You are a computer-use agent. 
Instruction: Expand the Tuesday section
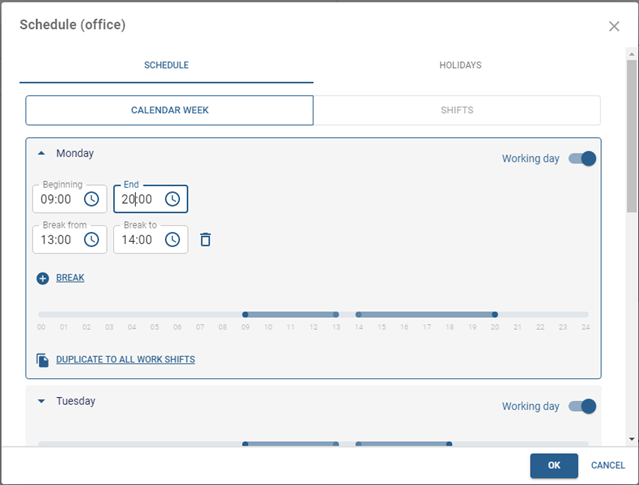point(42,402)
